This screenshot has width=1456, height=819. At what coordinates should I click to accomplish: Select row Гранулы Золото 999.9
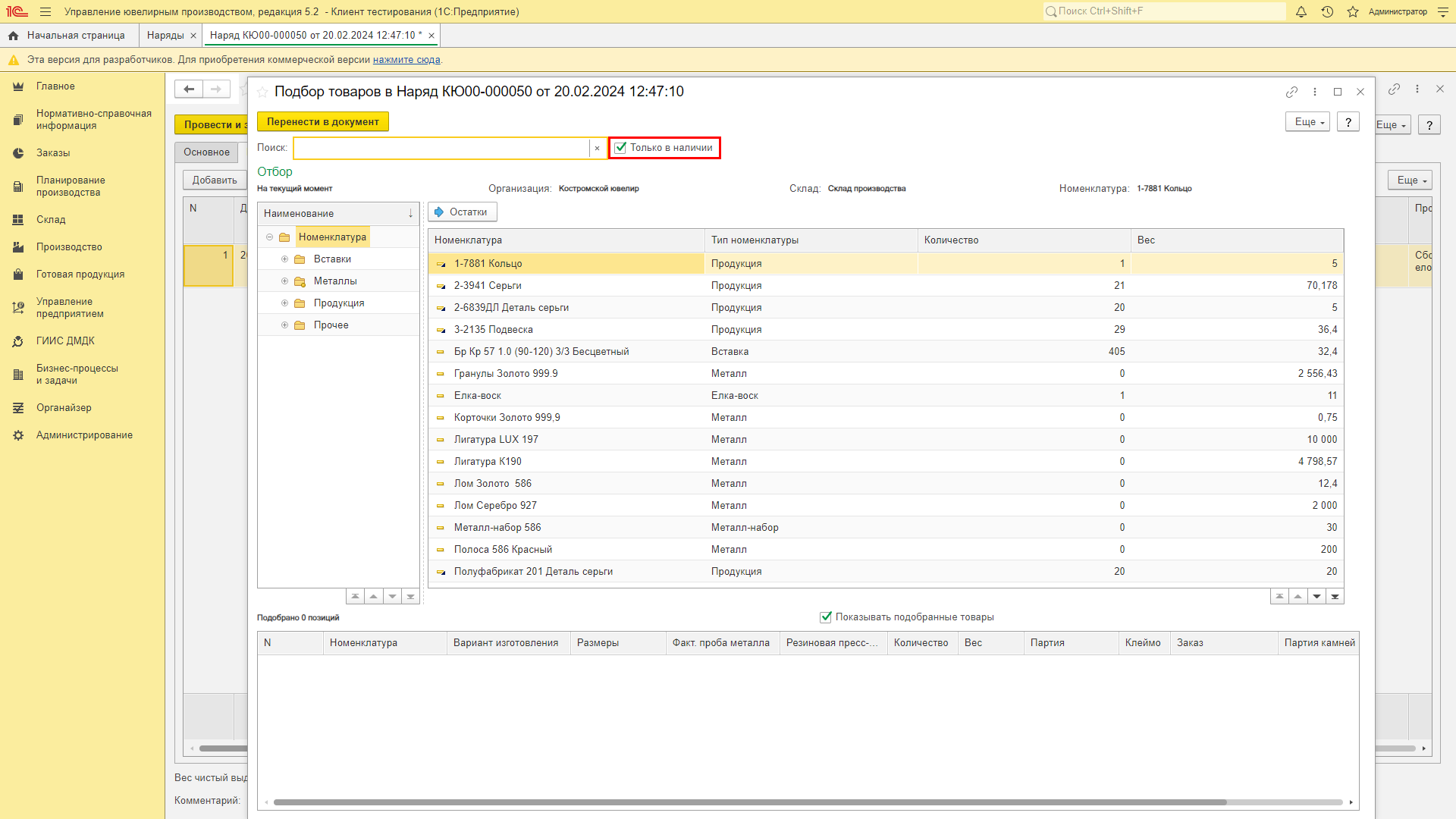point(886,374)
